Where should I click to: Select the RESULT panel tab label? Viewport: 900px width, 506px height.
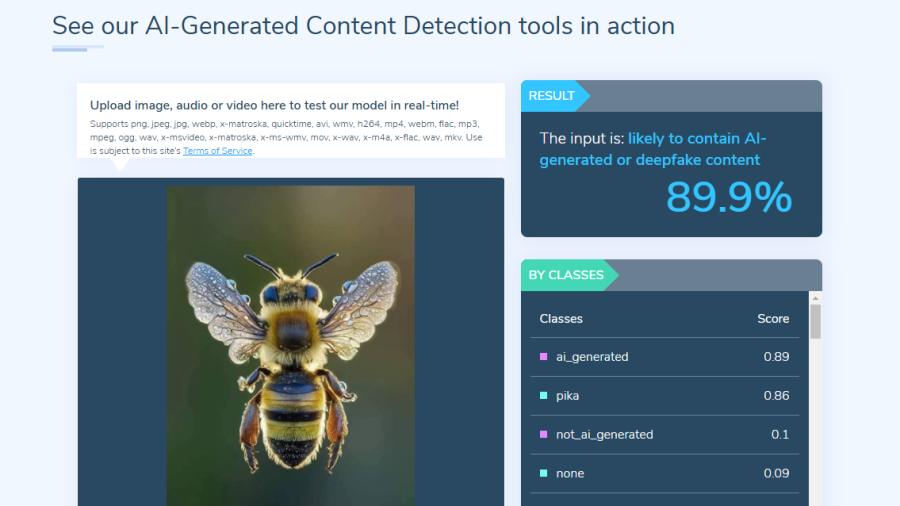(x=552, y=96)
